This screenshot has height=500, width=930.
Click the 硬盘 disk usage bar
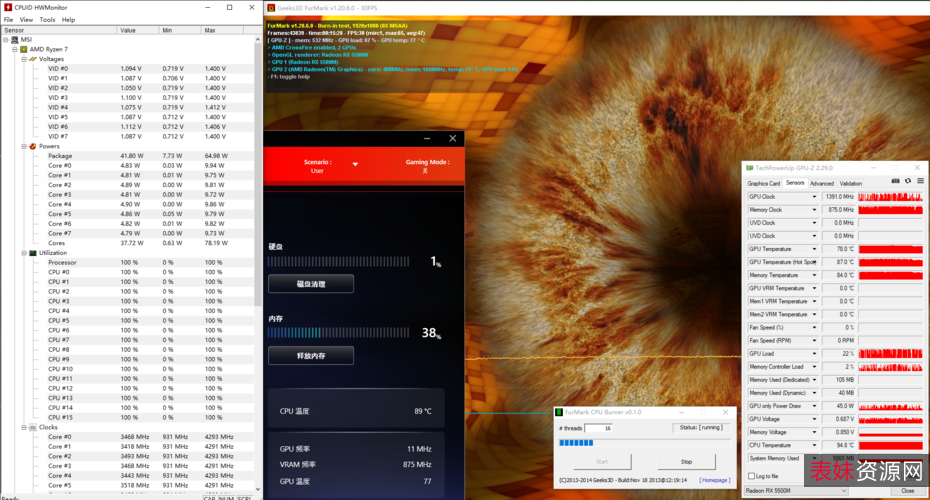338,262
